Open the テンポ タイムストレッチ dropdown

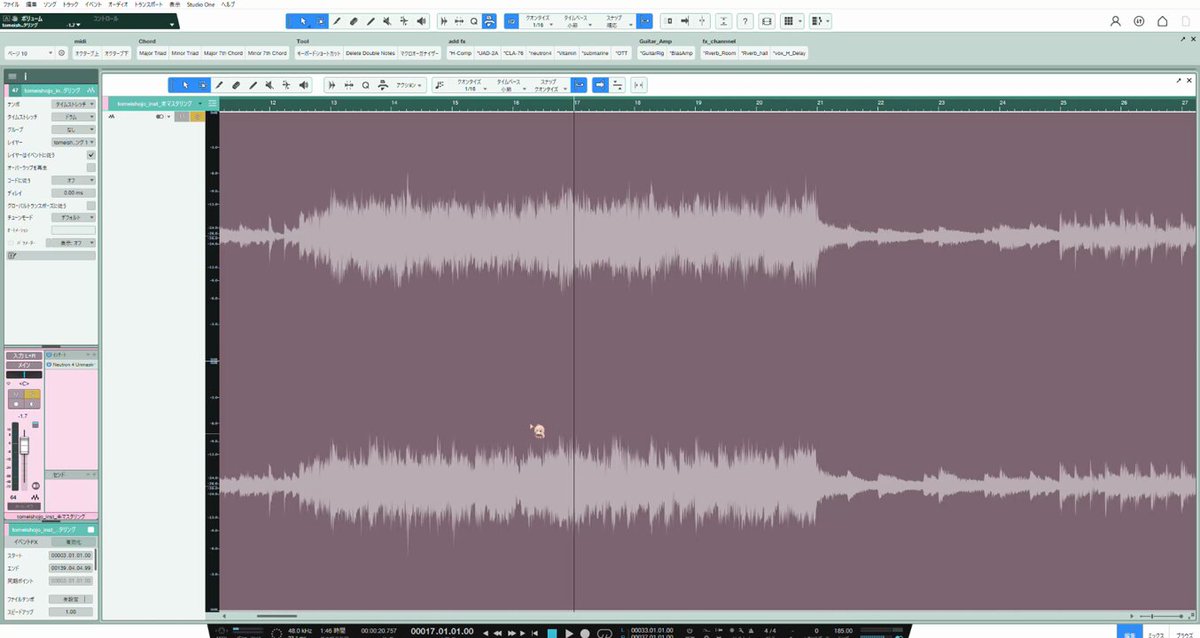tap(74, 103)
